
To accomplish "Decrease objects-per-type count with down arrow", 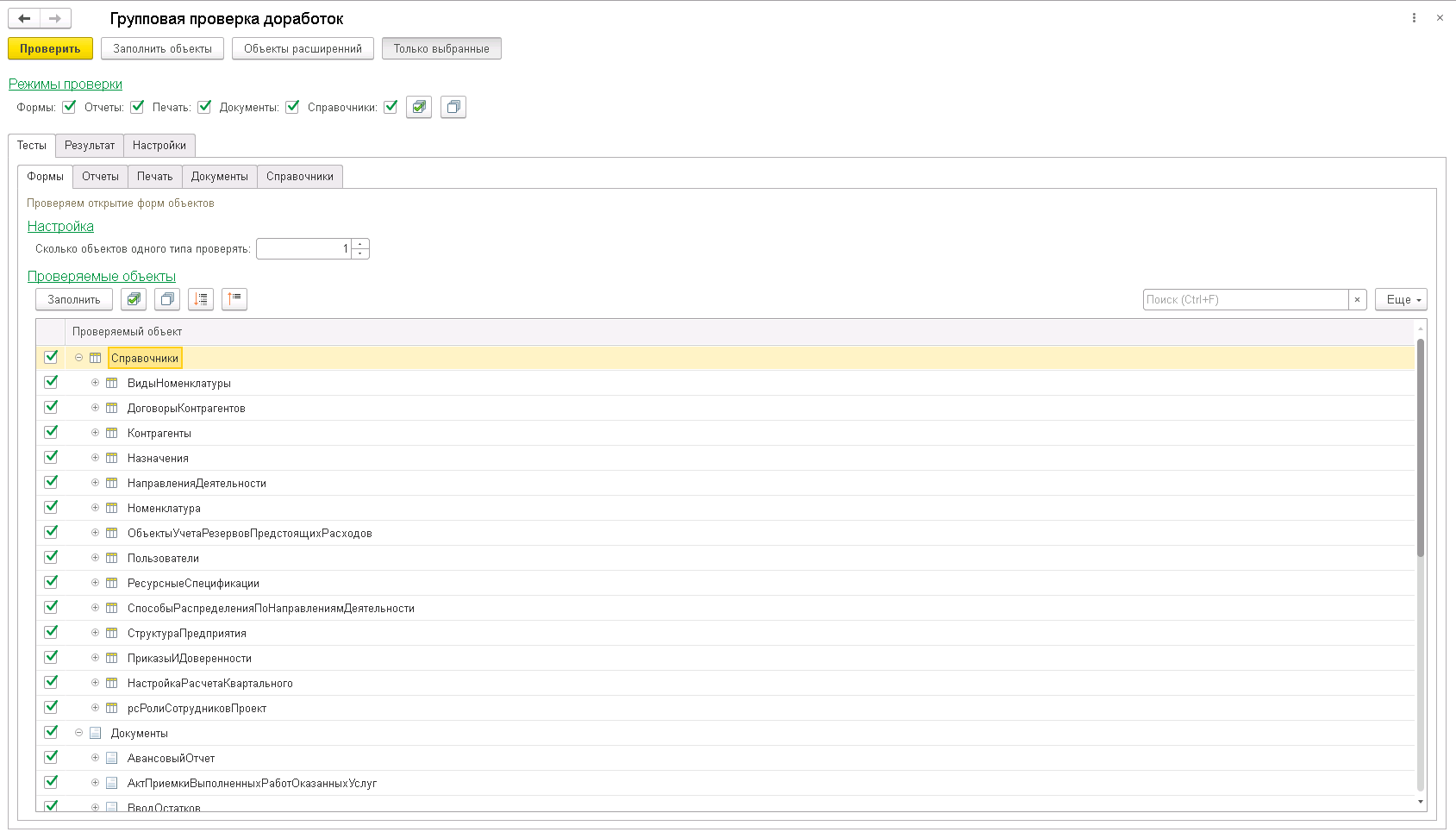I will (x=360, y=253).
